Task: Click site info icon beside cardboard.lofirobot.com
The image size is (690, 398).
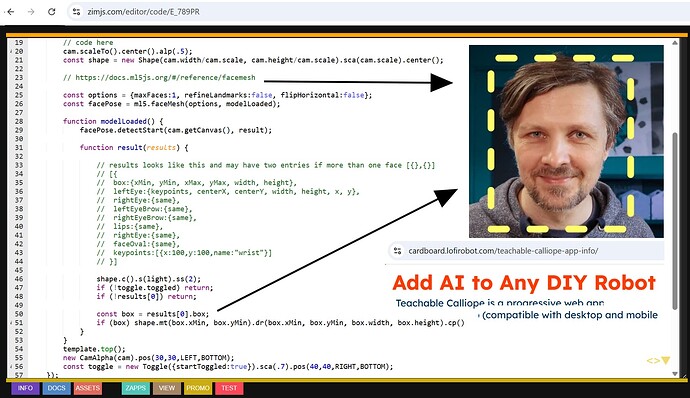Action: click(x=398, y=251)
